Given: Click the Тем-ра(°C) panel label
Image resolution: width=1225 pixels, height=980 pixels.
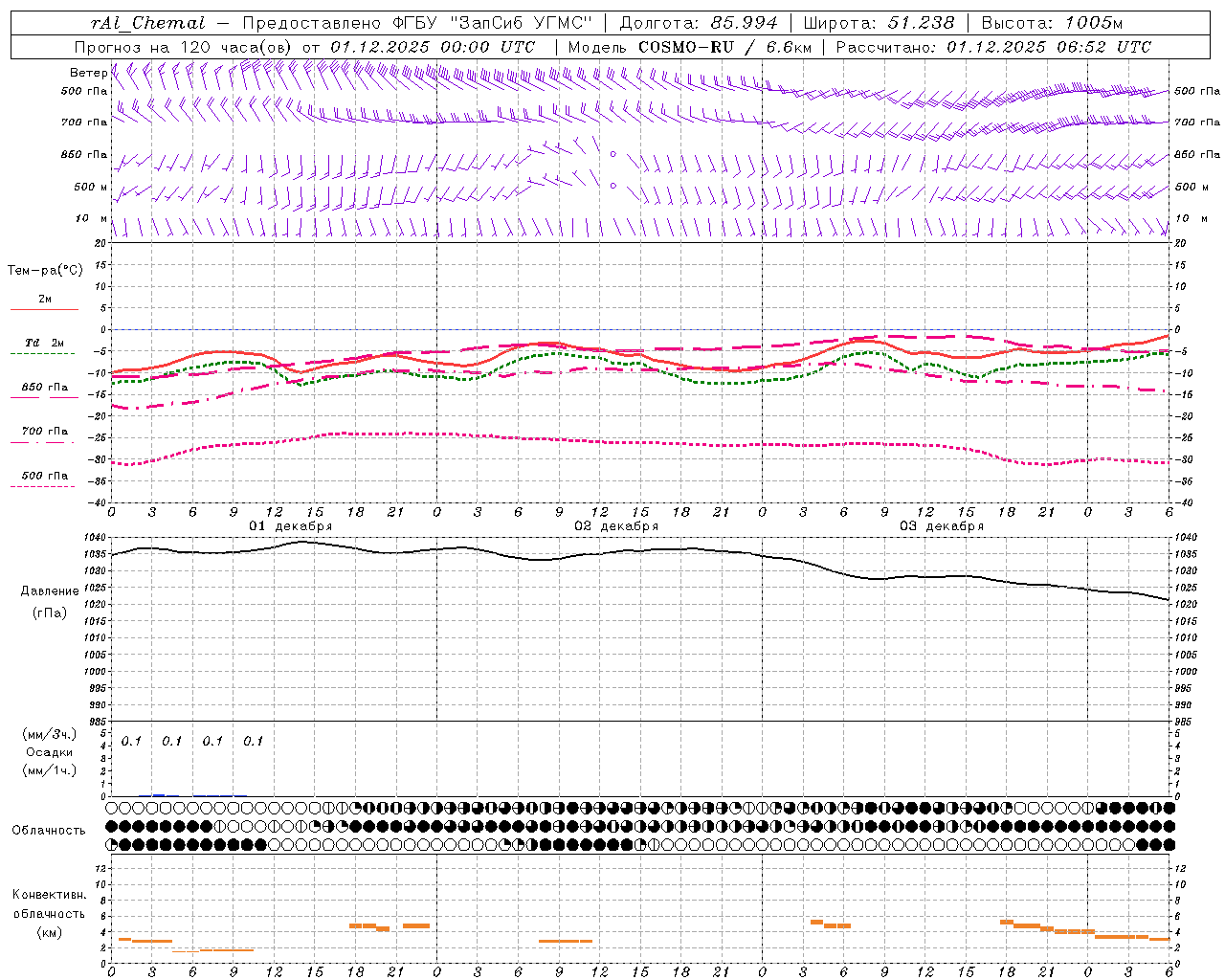Looking at the screenshot, I should pos(45,271).
